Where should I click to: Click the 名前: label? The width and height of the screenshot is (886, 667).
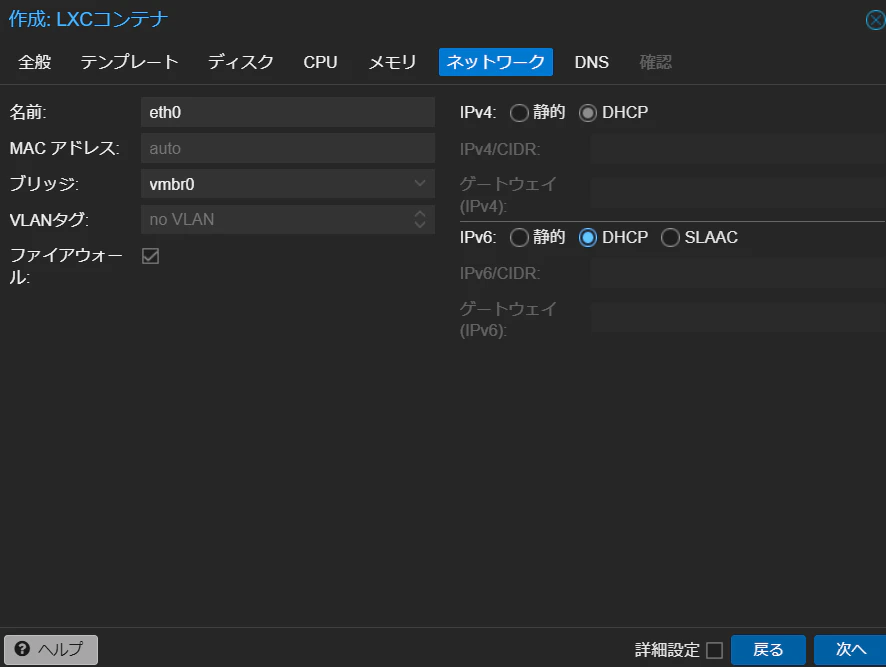28,112
